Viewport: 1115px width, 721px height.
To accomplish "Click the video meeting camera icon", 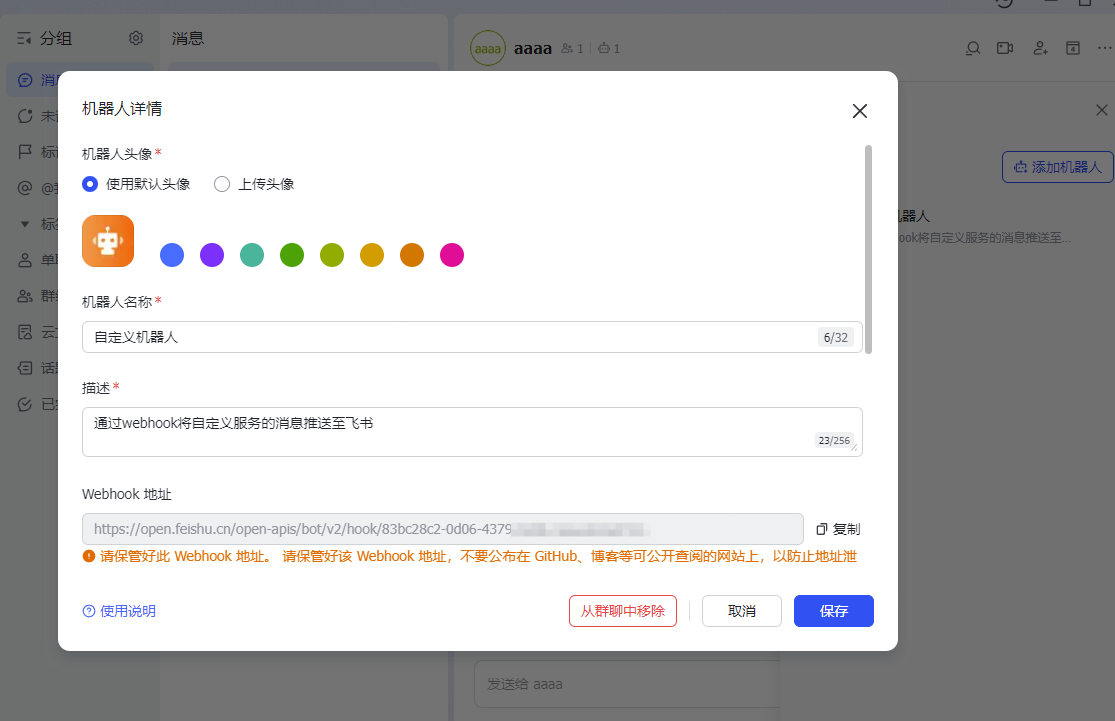I will 1005,48.
